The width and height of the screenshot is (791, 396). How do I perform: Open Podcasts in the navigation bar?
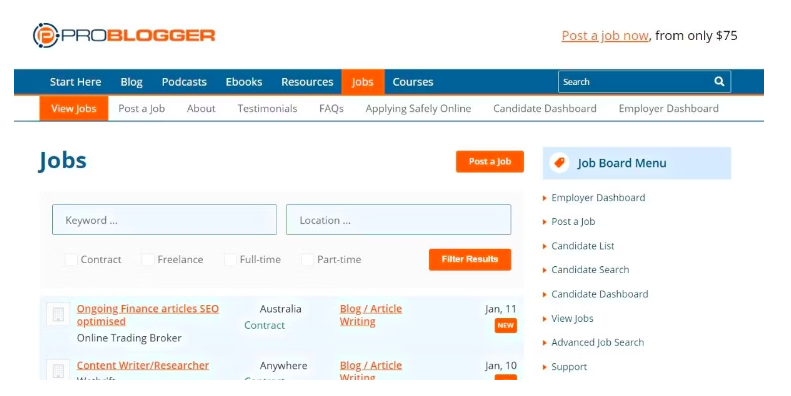[184, 82]
